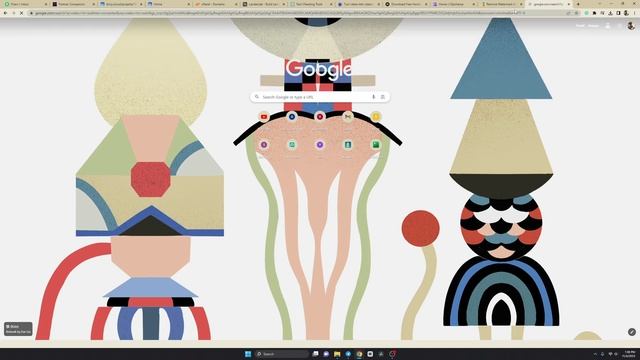Image resolution: width=640 pixels, height=360 pixels.
Task: Open the Chrome three-dot menu
Action: [634, 13]
